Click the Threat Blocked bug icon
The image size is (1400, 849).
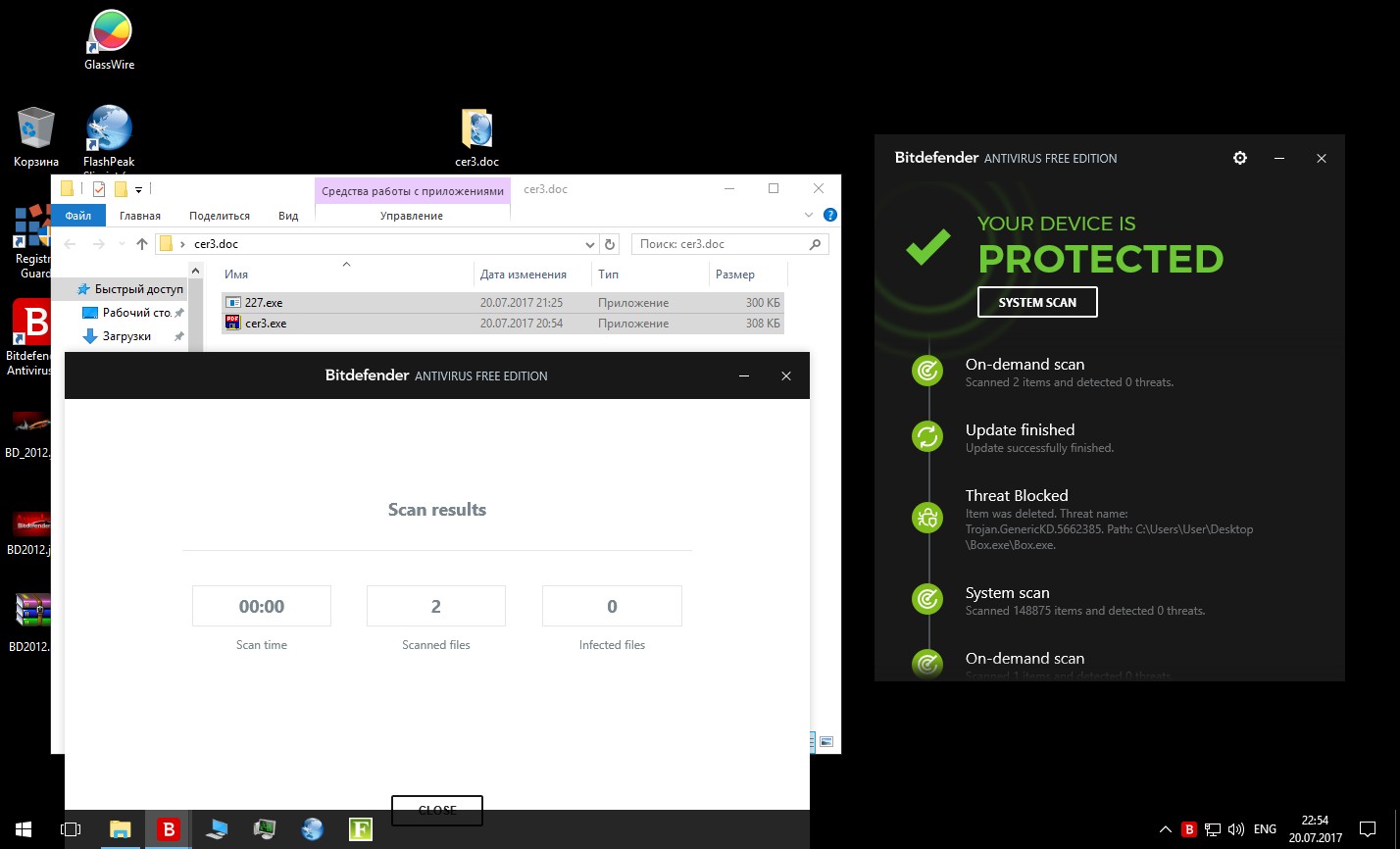tap(926, 517)
